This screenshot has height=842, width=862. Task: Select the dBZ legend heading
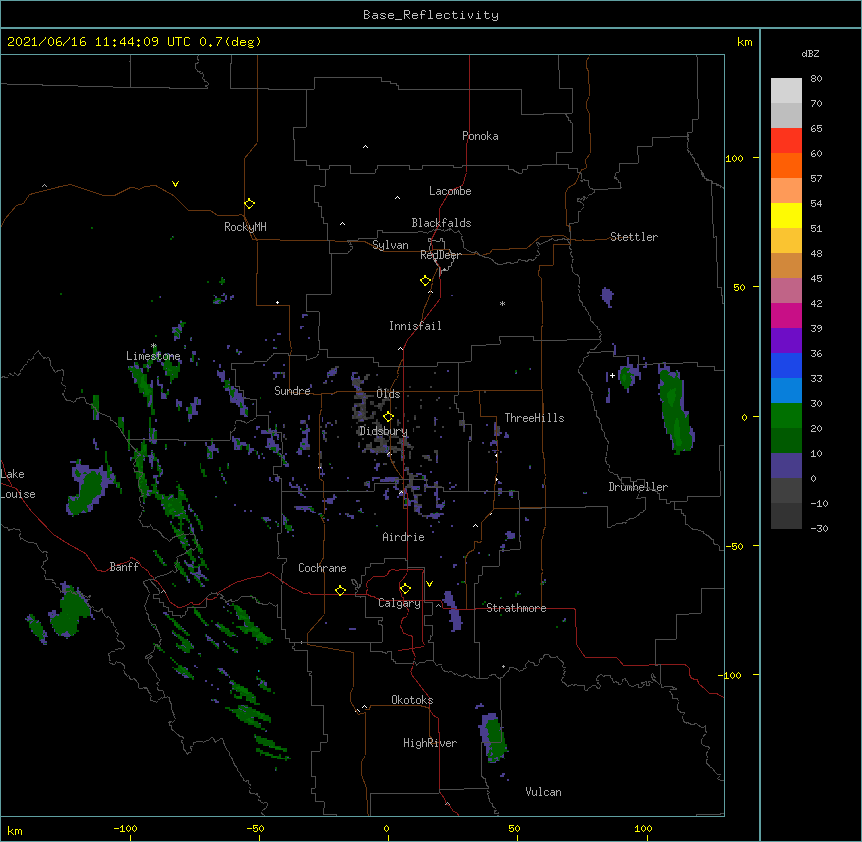tap(810, 53)
